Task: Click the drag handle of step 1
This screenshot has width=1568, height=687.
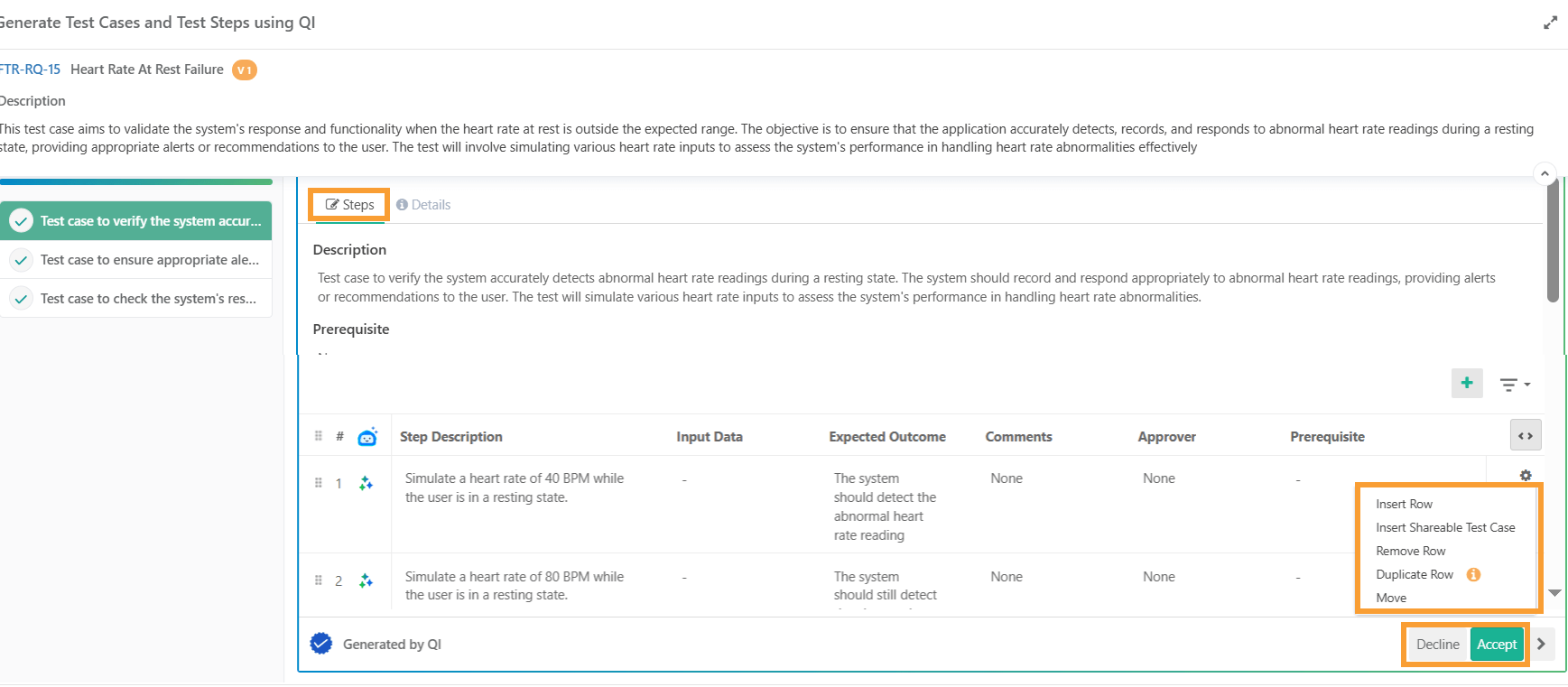Action: coord(318,483)
